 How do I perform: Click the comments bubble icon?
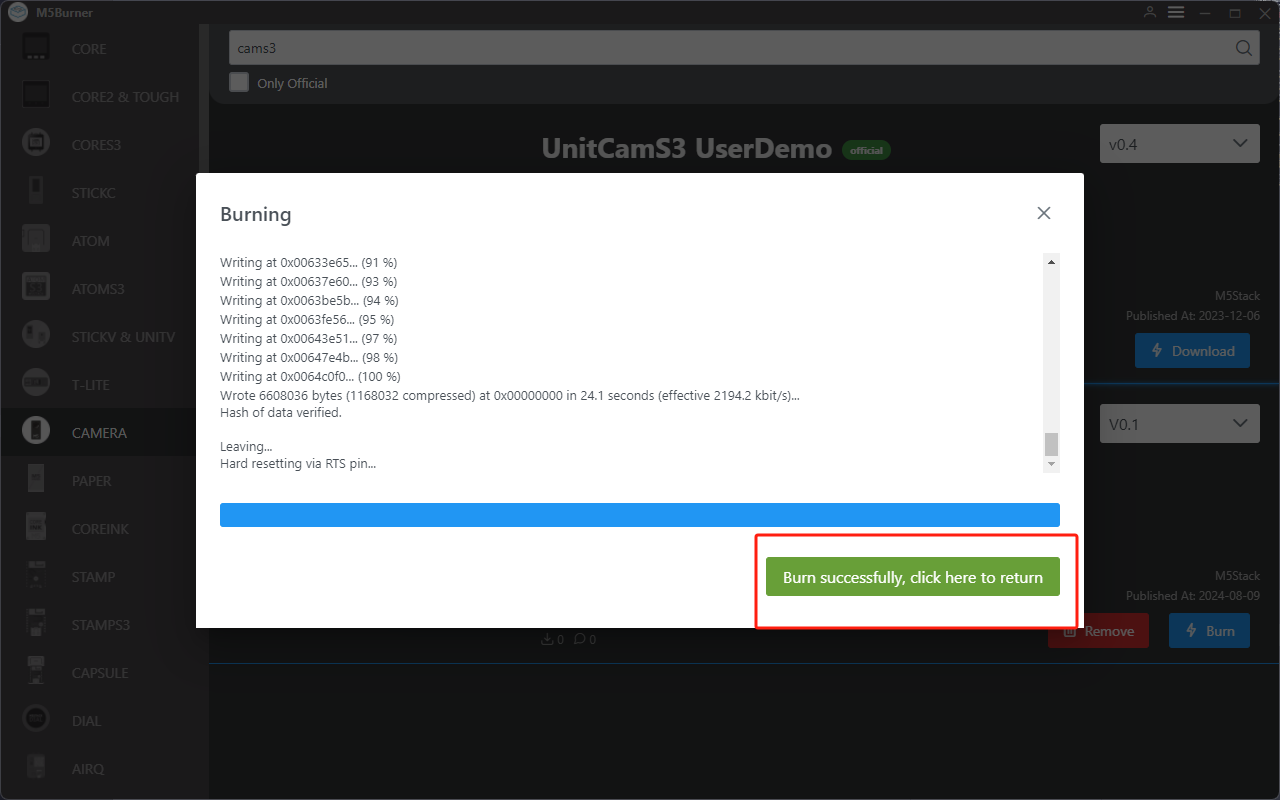[579, 639]
